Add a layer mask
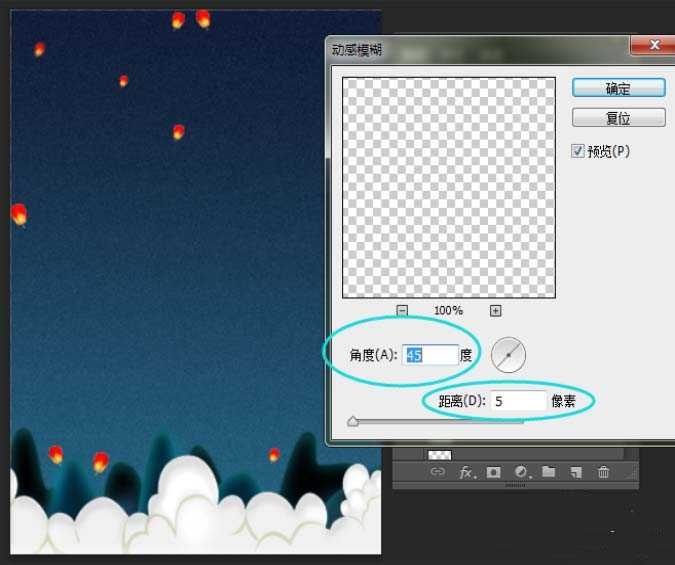The width and height of the screenshot is (675, 565). tap(493, 472)
